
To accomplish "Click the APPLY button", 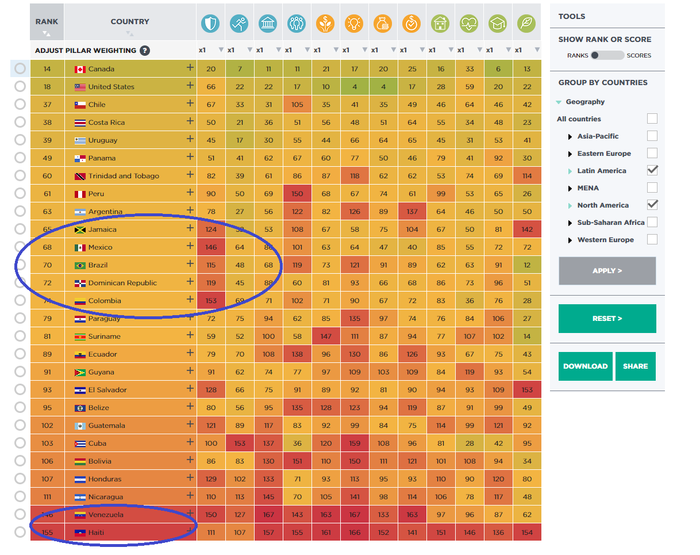I will pos(607,271).
